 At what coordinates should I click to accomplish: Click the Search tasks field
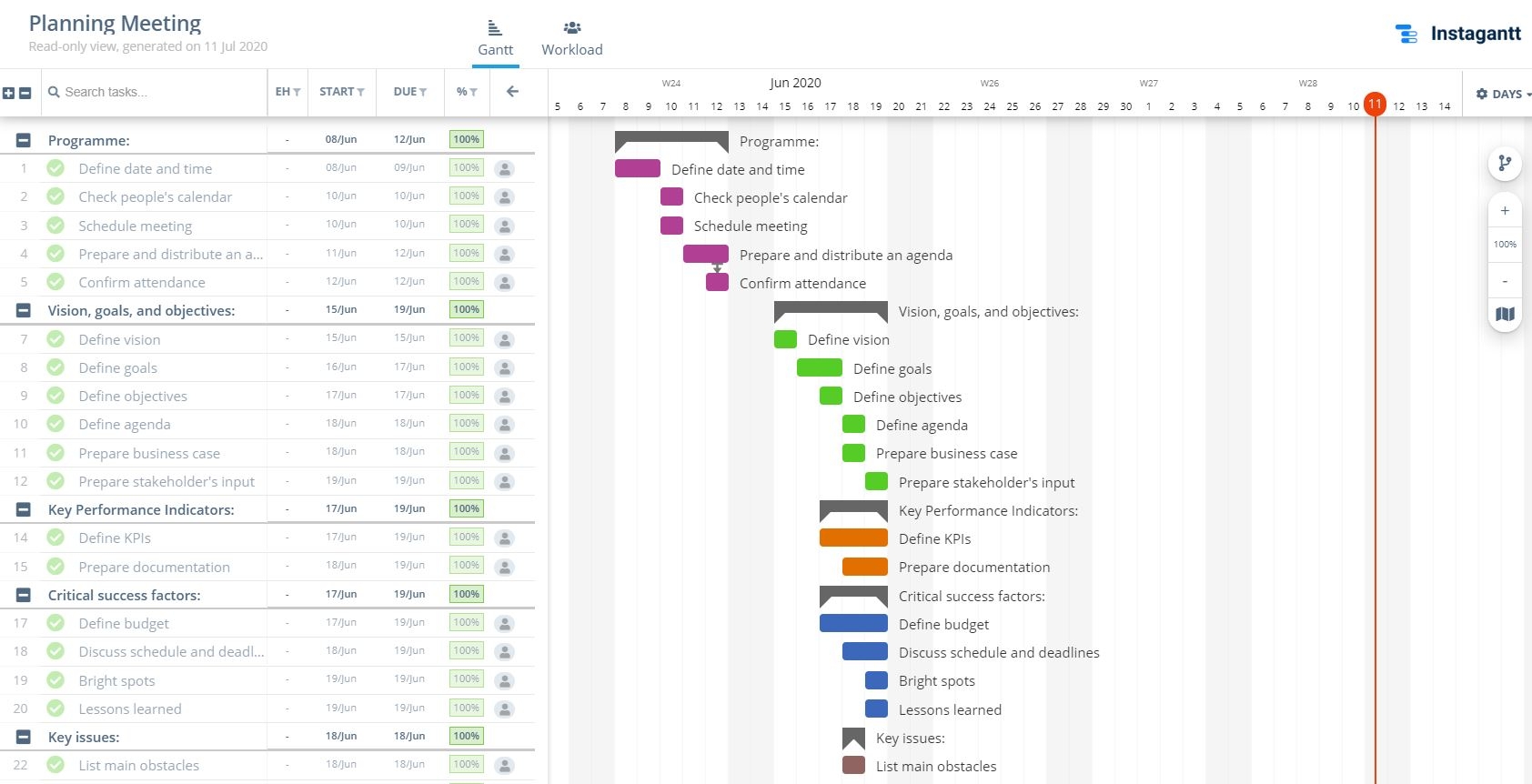(155, 92)
